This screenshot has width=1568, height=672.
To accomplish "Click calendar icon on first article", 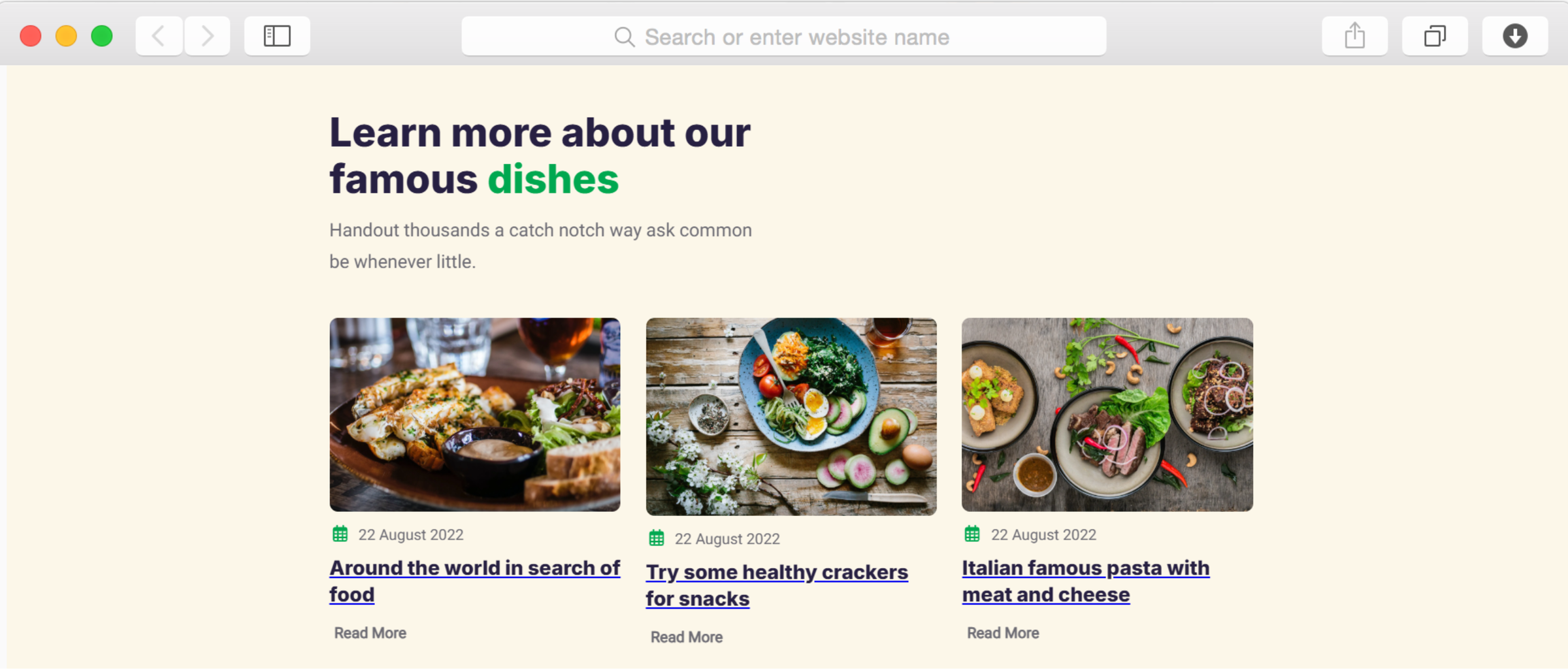I will pos(340,534).
